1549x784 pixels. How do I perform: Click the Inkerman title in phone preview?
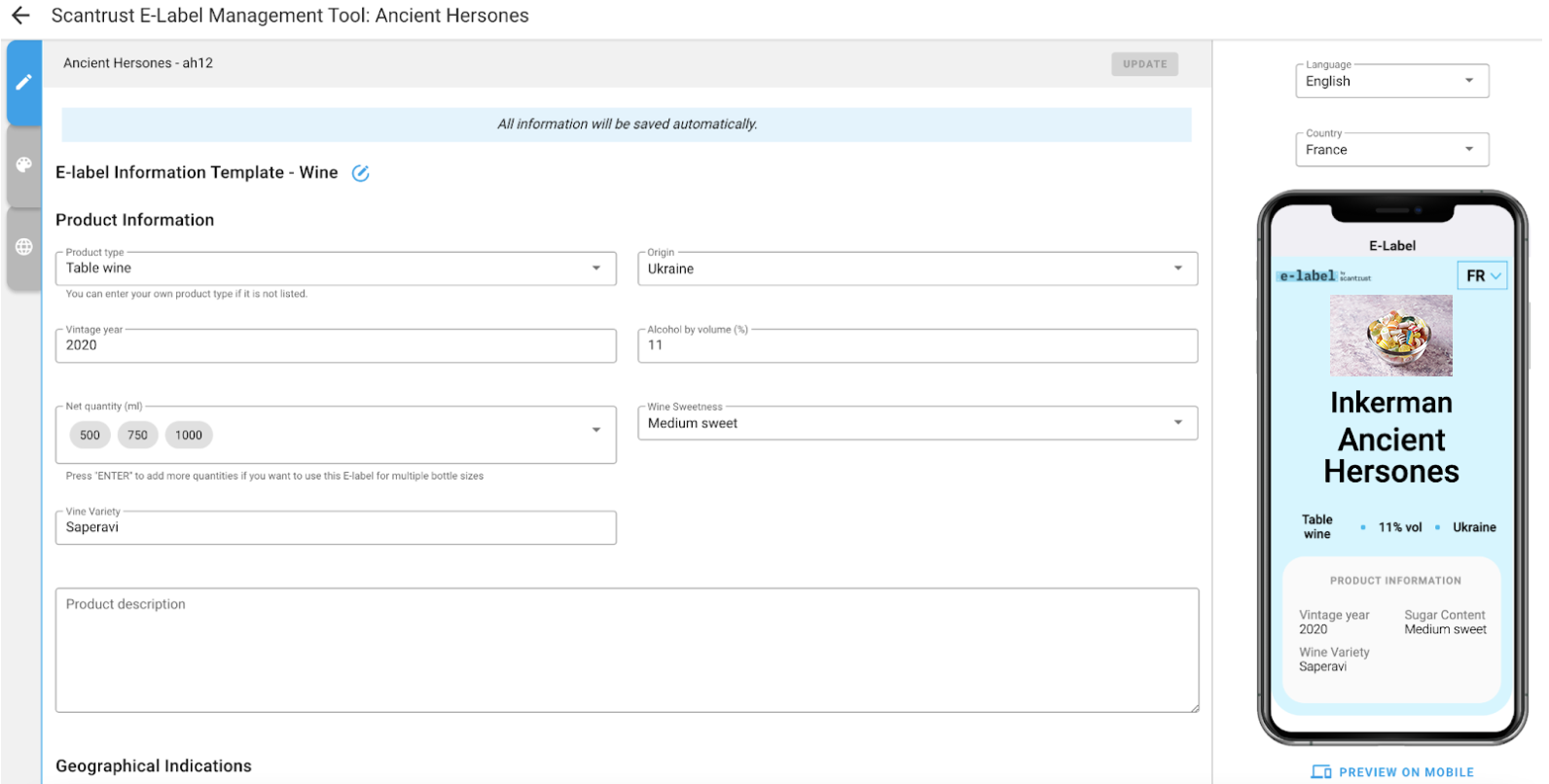coord(1391,403)
